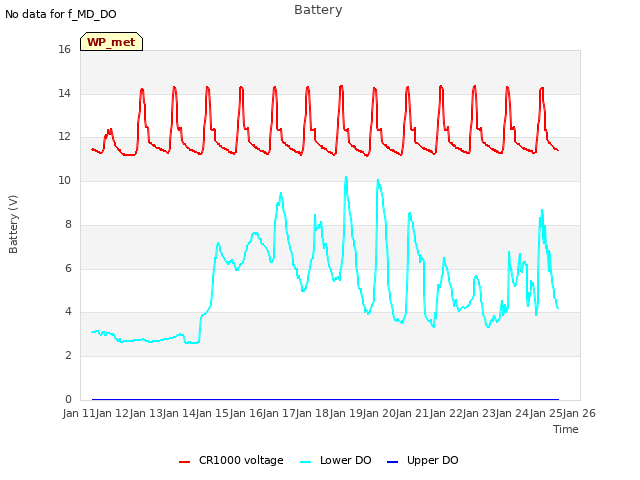Click the Battery (V) y-axis label
The image size is (640, 480).
click(x=13, y=224)
